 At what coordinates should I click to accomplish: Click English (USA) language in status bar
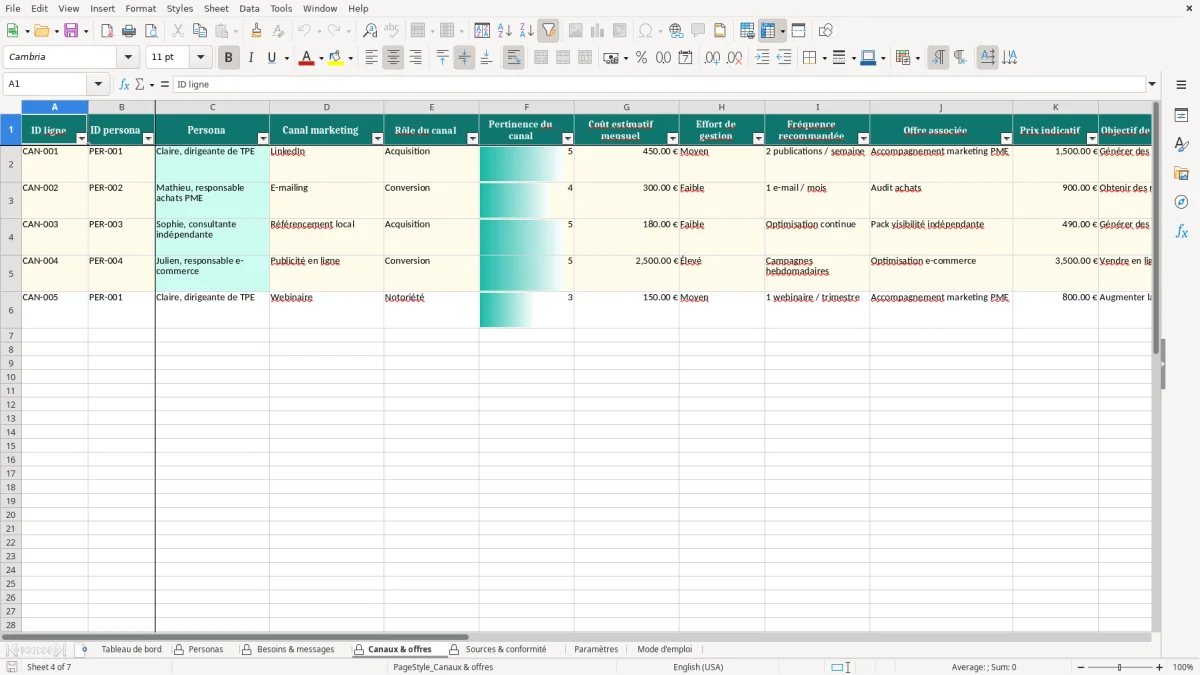698,667
